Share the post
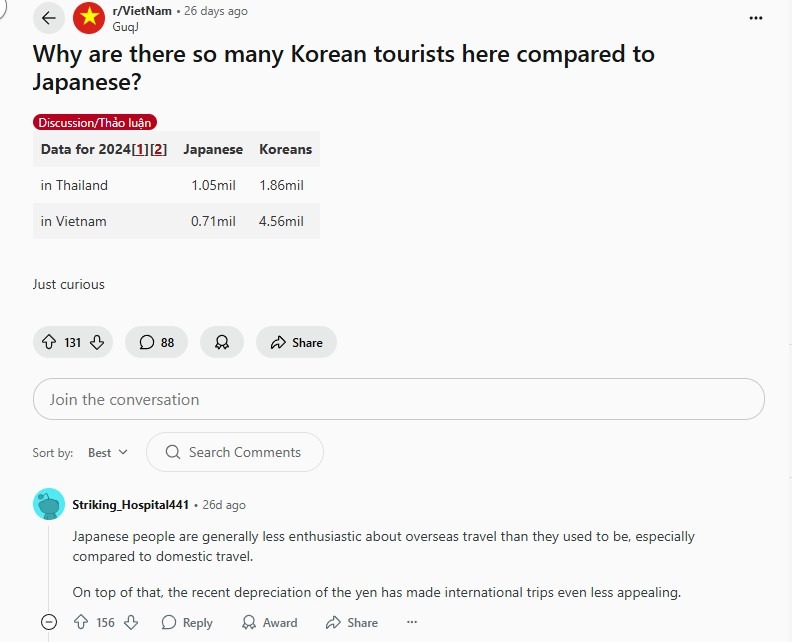The image size is (792, 642). coord(296,342)
